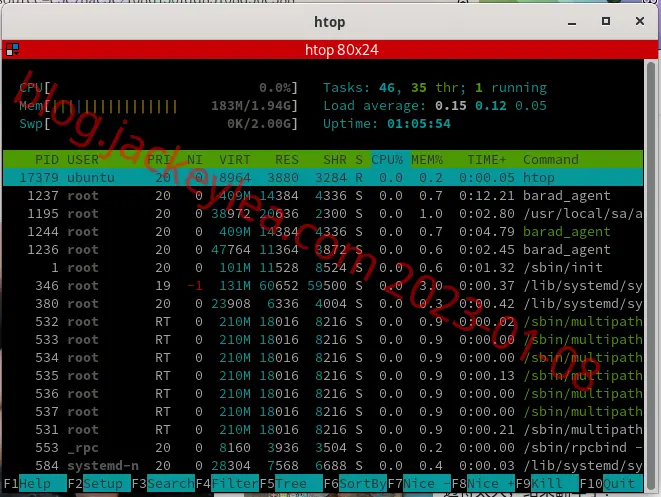Select multipath thread row PID 533

point(323,340)
